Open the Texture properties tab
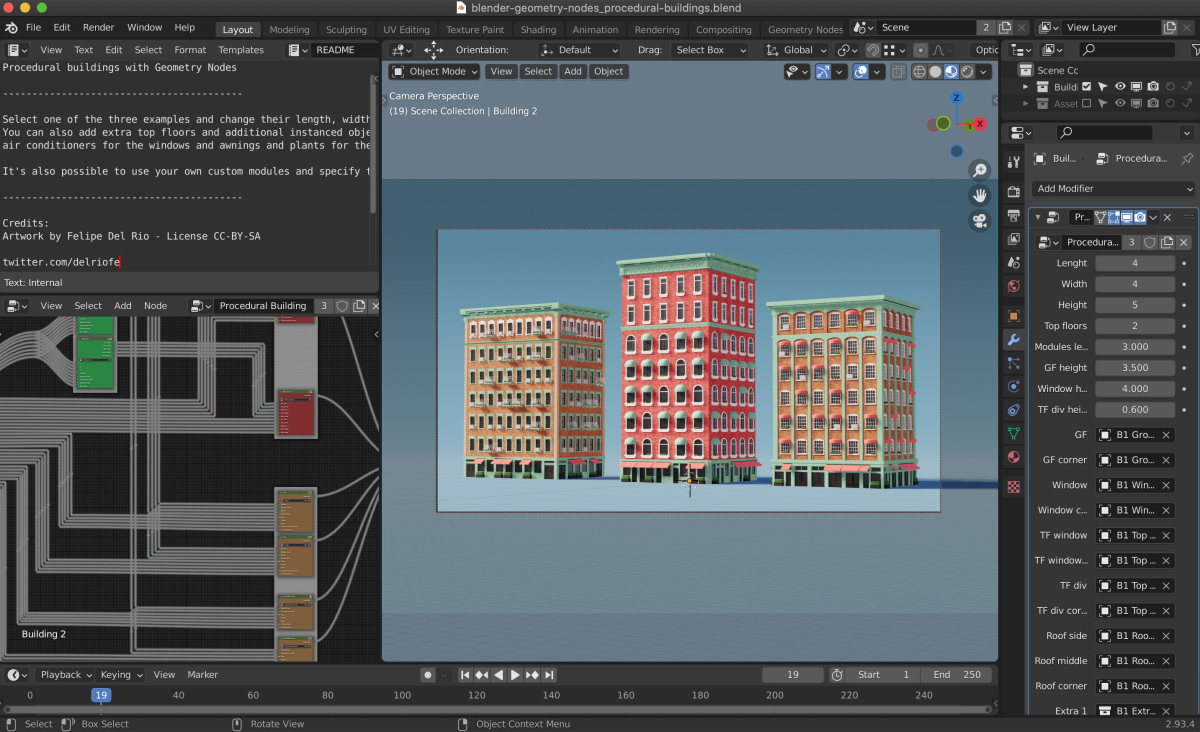 1014,487
